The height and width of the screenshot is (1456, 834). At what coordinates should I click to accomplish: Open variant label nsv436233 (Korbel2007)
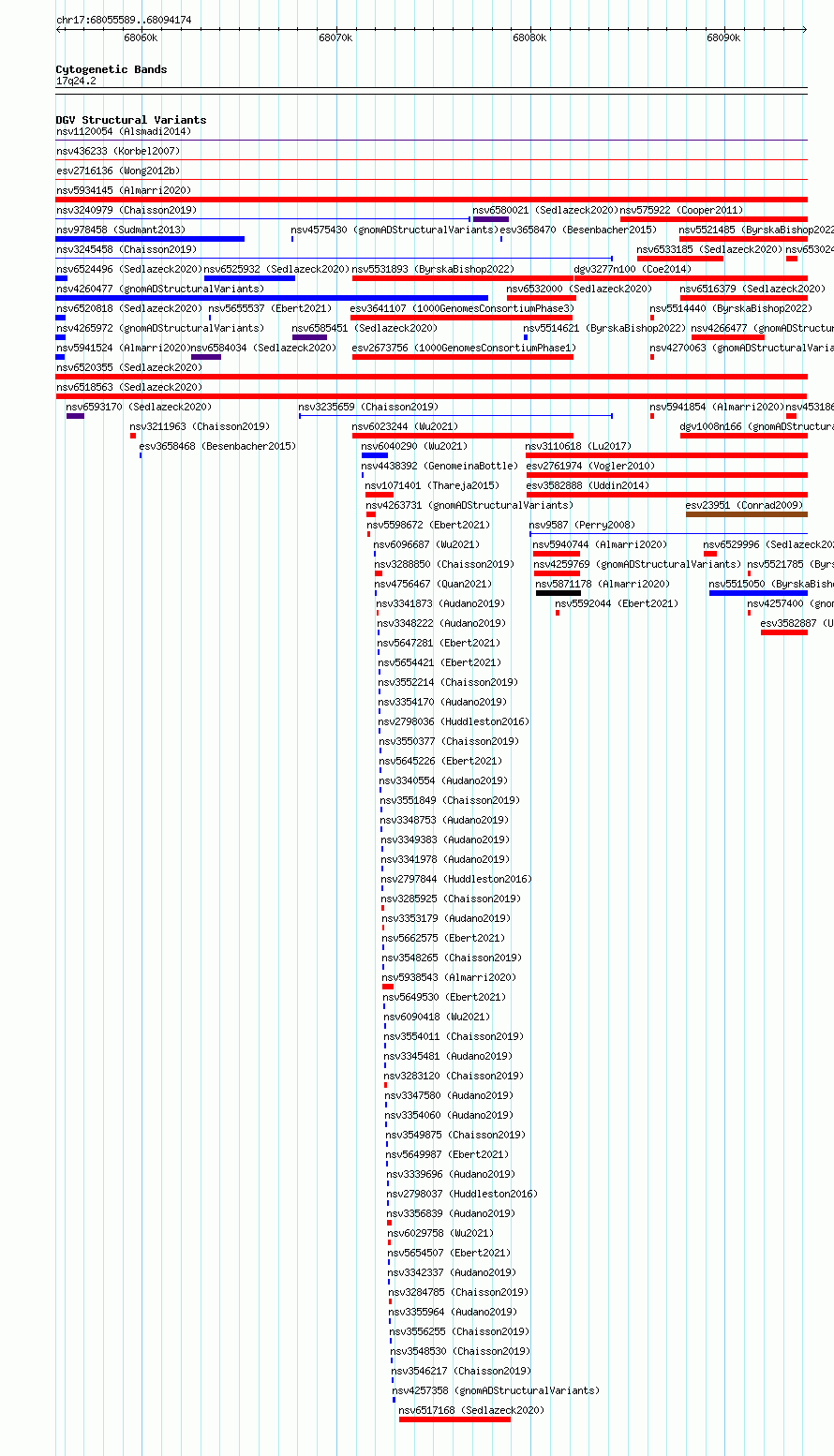118,151
